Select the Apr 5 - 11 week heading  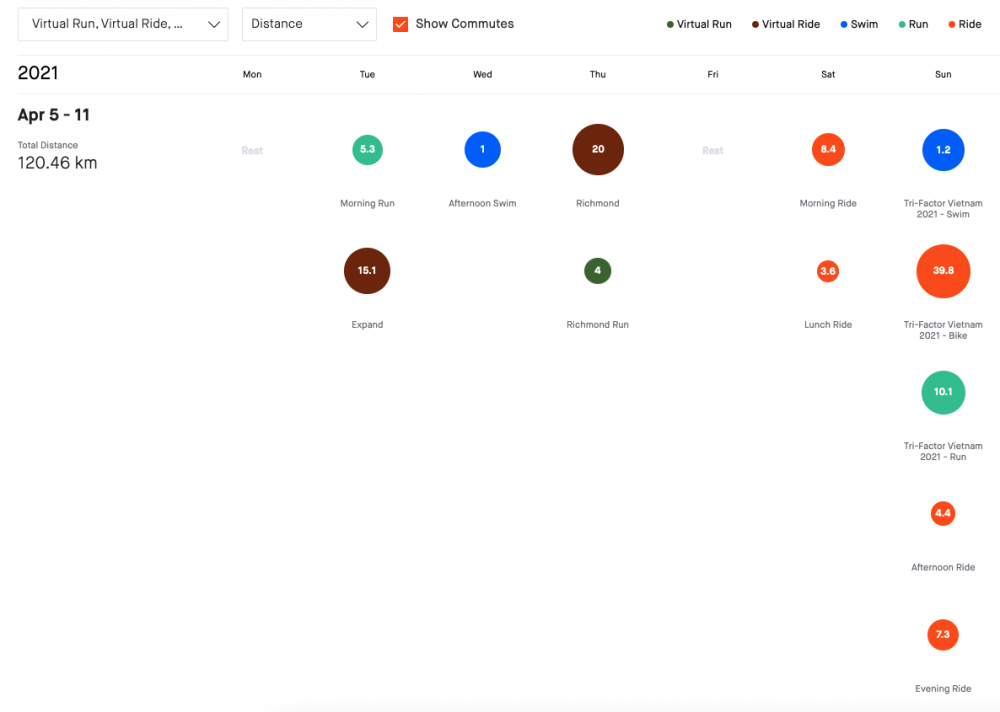pos(54,115)
